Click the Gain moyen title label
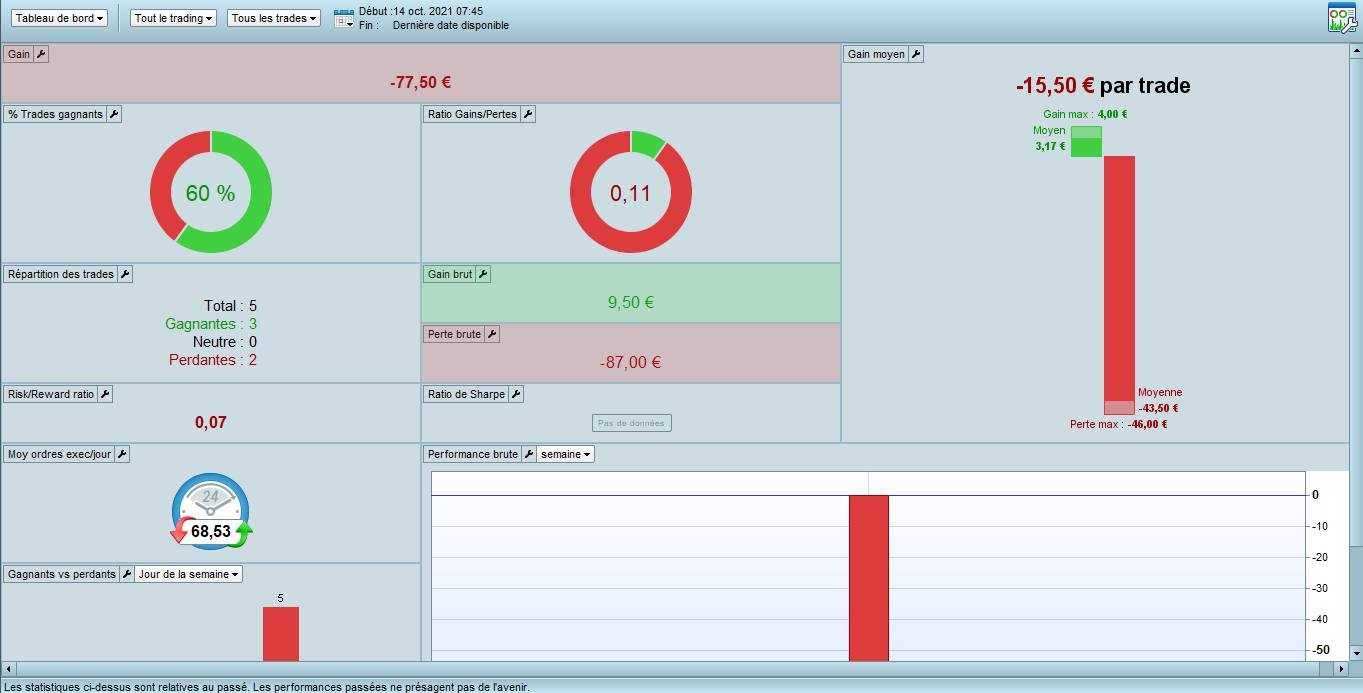1363x693 pixels. pos(876,54)
